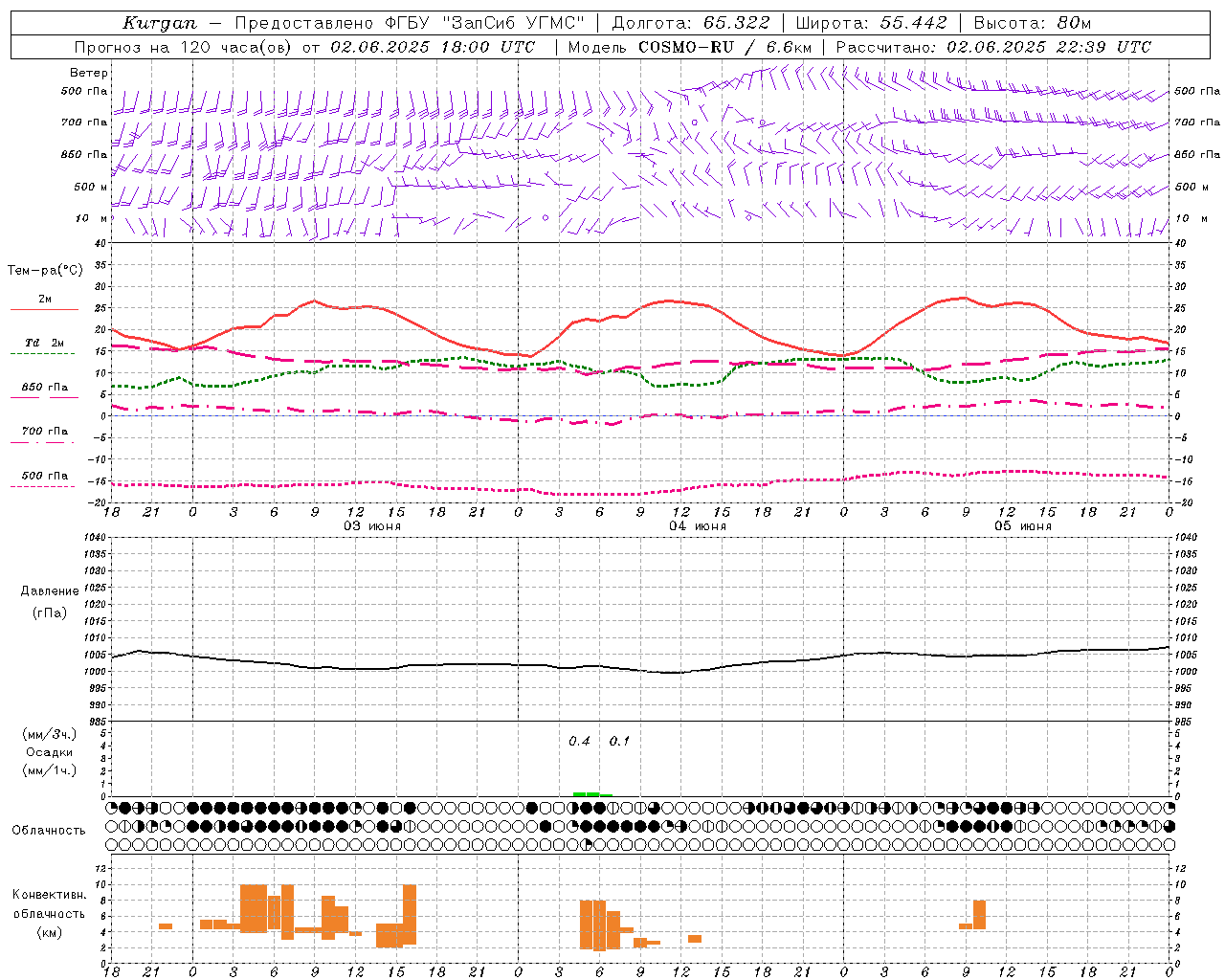
Task: Click the 'Давление' pressure panel label
Action: pos(50,591)
